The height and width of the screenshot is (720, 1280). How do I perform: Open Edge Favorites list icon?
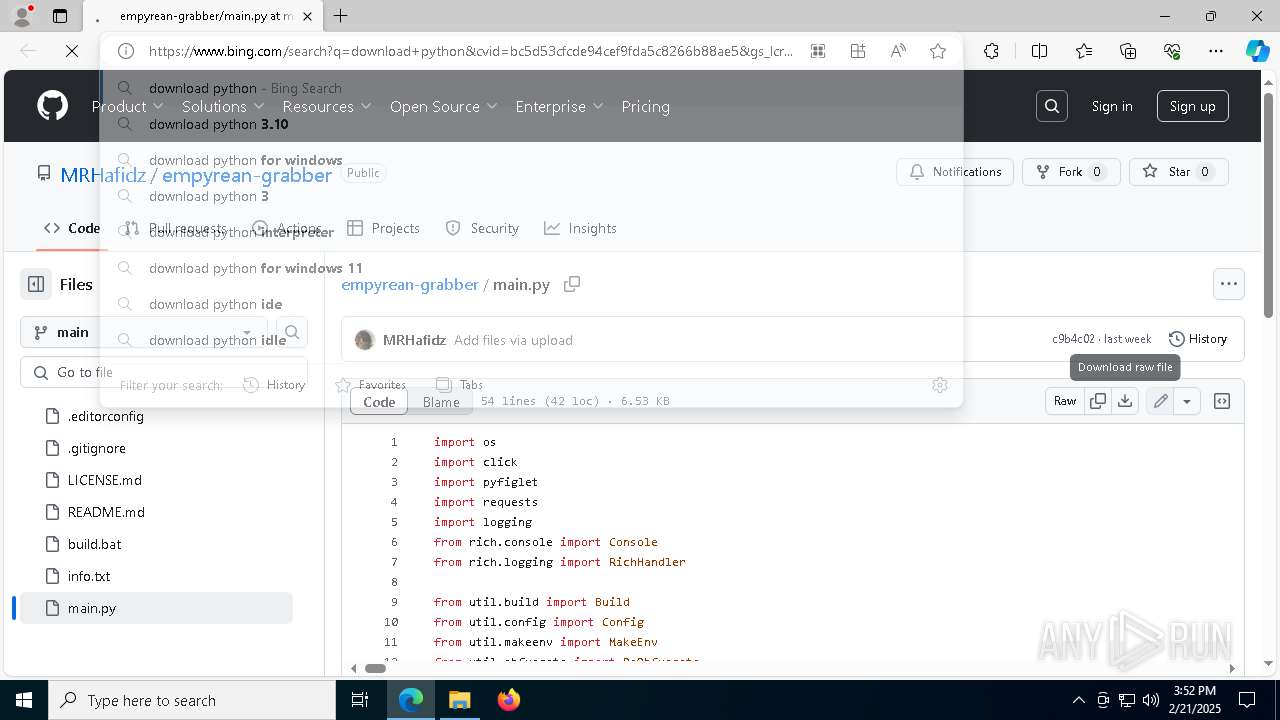(x=1084, y=51)
